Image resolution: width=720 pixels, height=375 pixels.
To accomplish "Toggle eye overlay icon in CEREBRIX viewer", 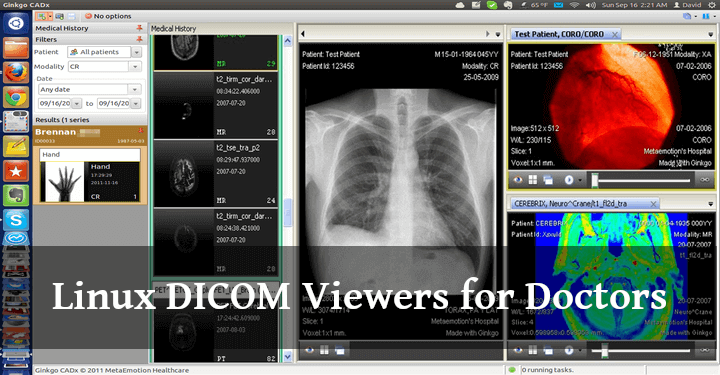I will pos(518,351).
